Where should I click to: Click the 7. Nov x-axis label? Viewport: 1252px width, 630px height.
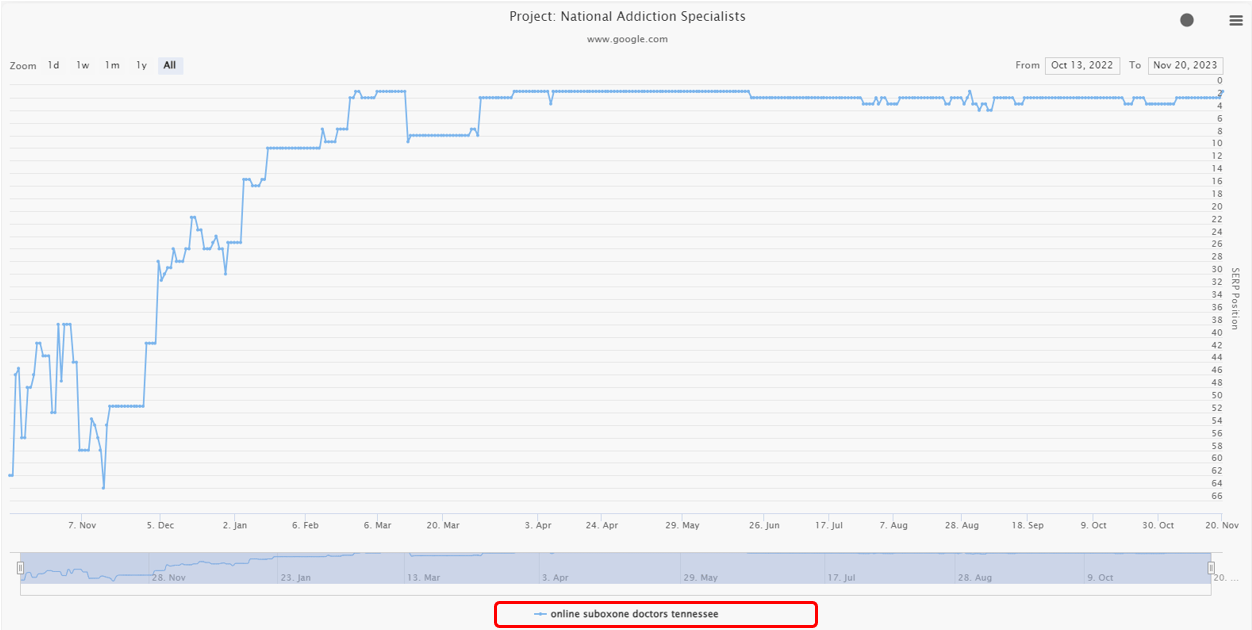click(x=82, y=525)
